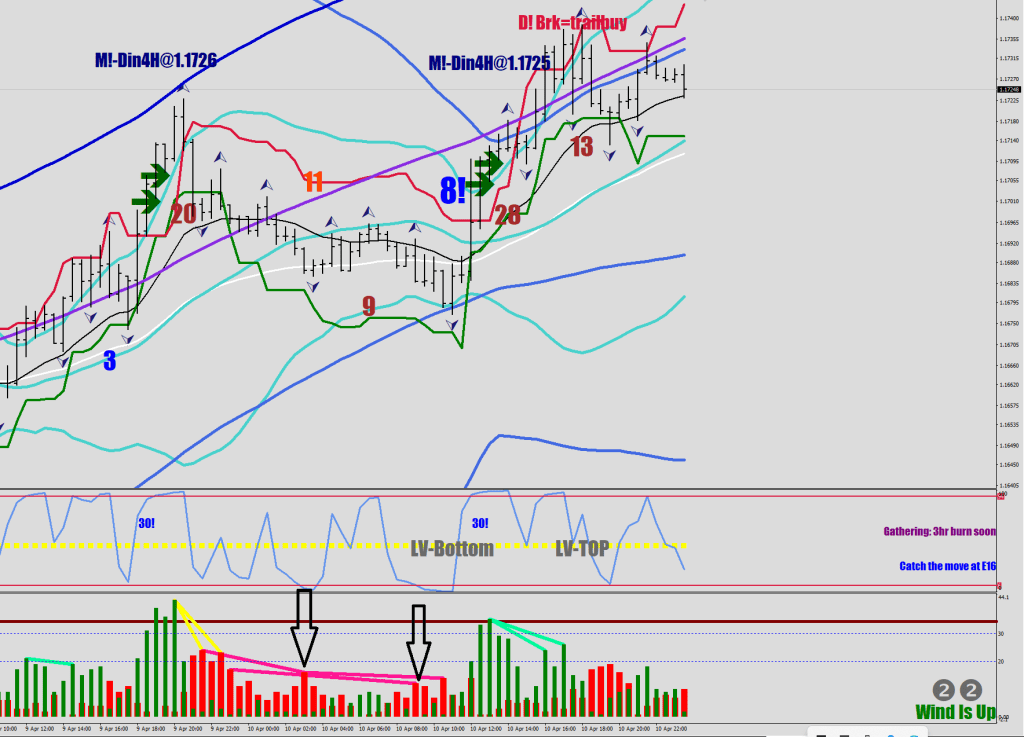Click the green Wind Is Up label
The image size is (1024, 737).
tap(955, 712)
